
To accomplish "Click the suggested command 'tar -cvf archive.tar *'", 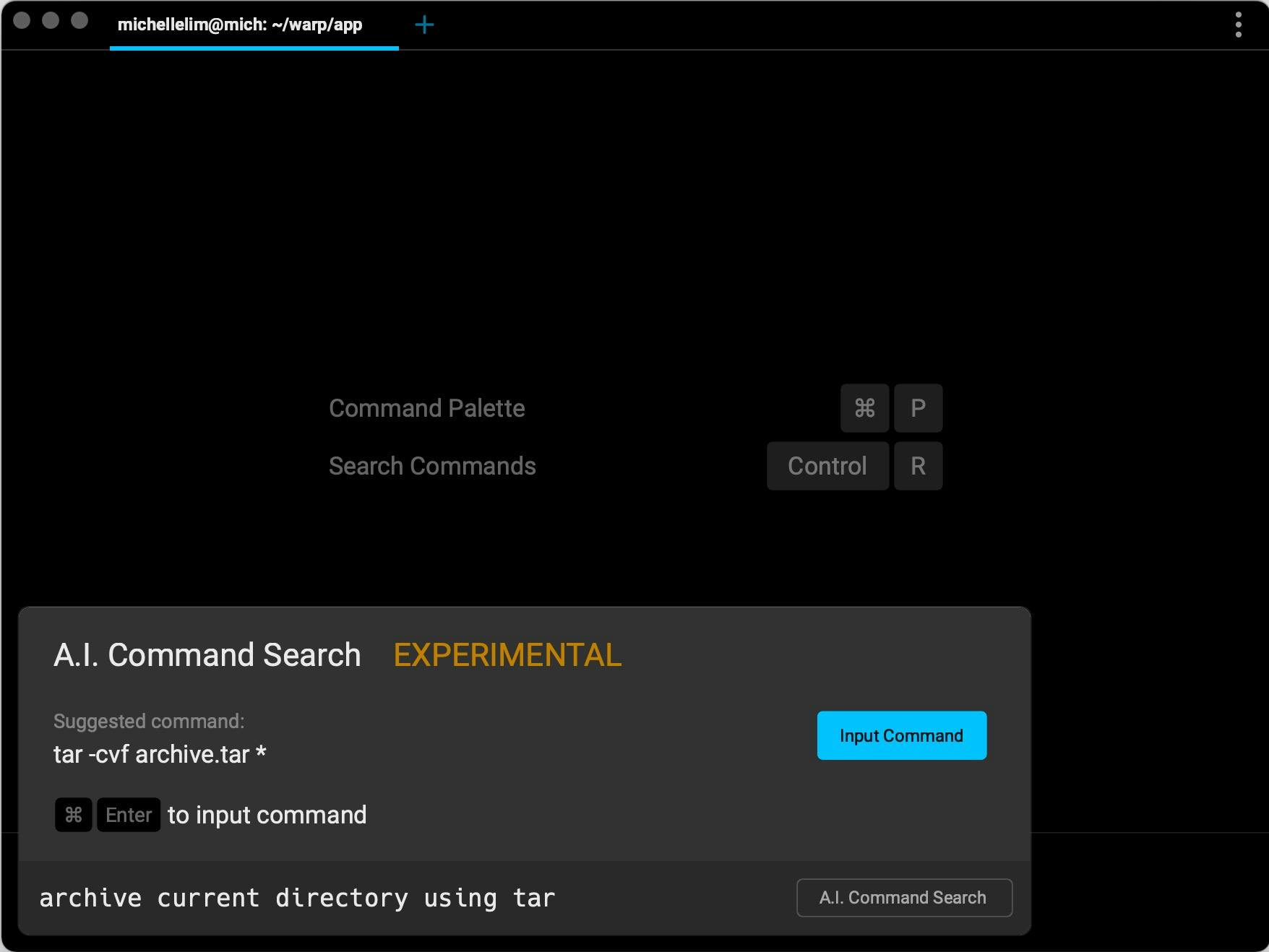I will [160, 754].
